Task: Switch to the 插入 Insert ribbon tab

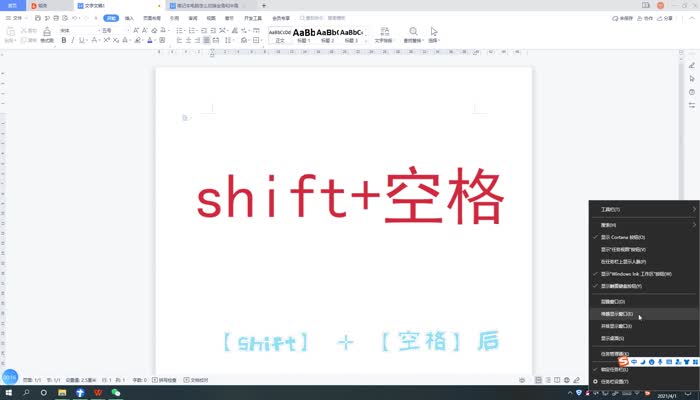Action: click(x=129, y=18)
